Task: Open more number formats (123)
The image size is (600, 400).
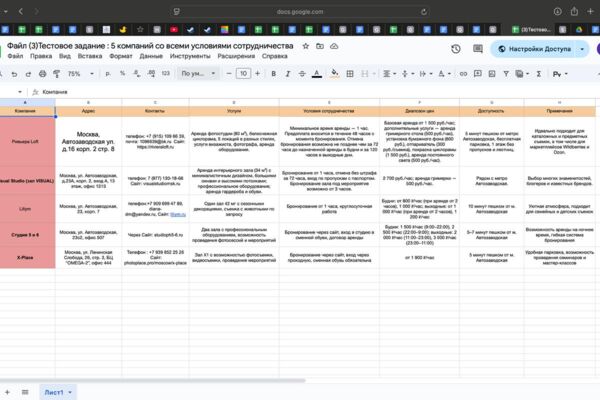Action: click(165, 73)
